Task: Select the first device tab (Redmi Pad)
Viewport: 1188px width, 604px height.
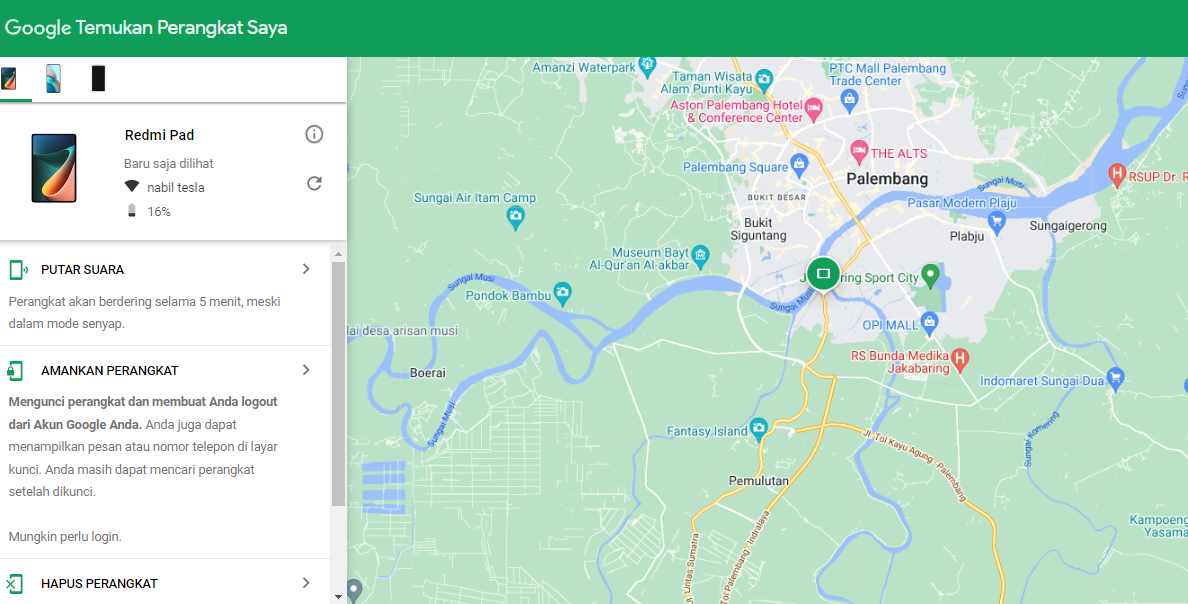Action: 8,78
